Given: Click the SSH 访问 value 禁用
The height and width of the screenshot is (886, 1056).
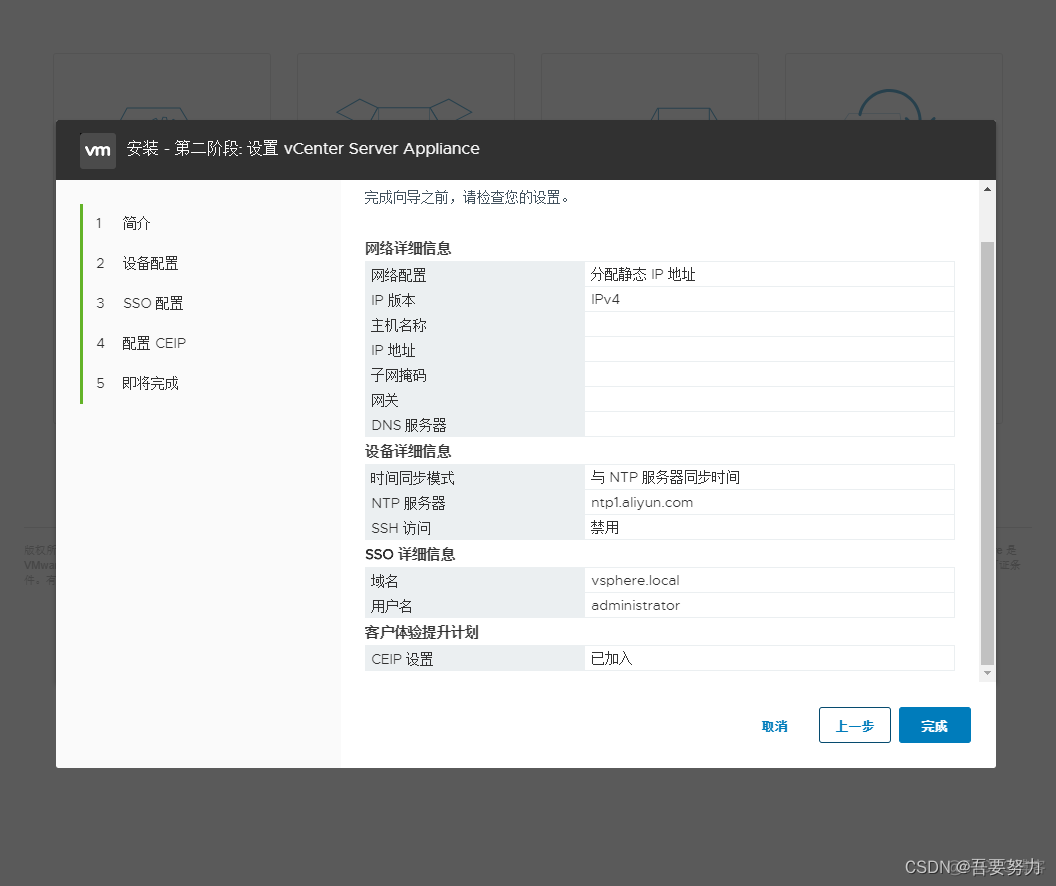Looking at the screenshot, I should pyautogui.click(x=605, y=527).
